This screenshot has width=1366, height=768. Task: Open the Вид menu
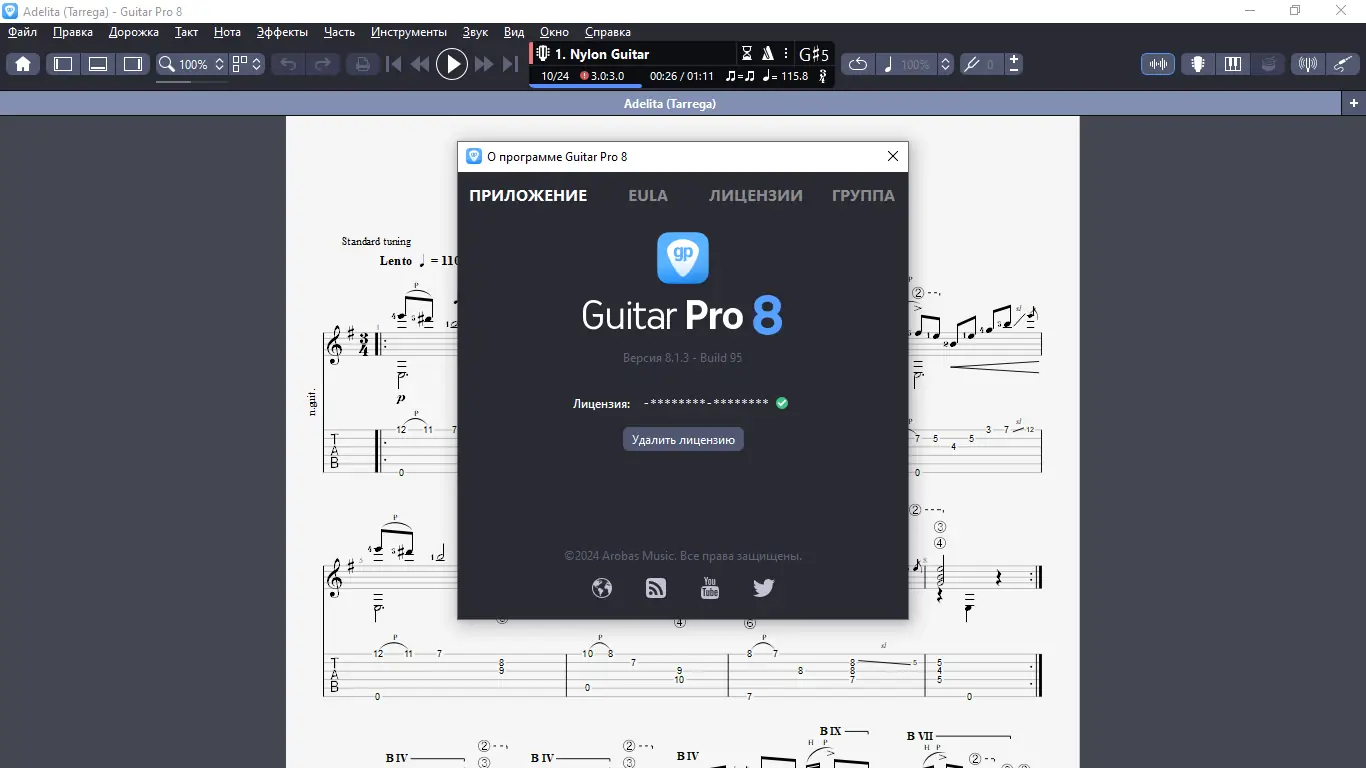click(x=514, y=32)
